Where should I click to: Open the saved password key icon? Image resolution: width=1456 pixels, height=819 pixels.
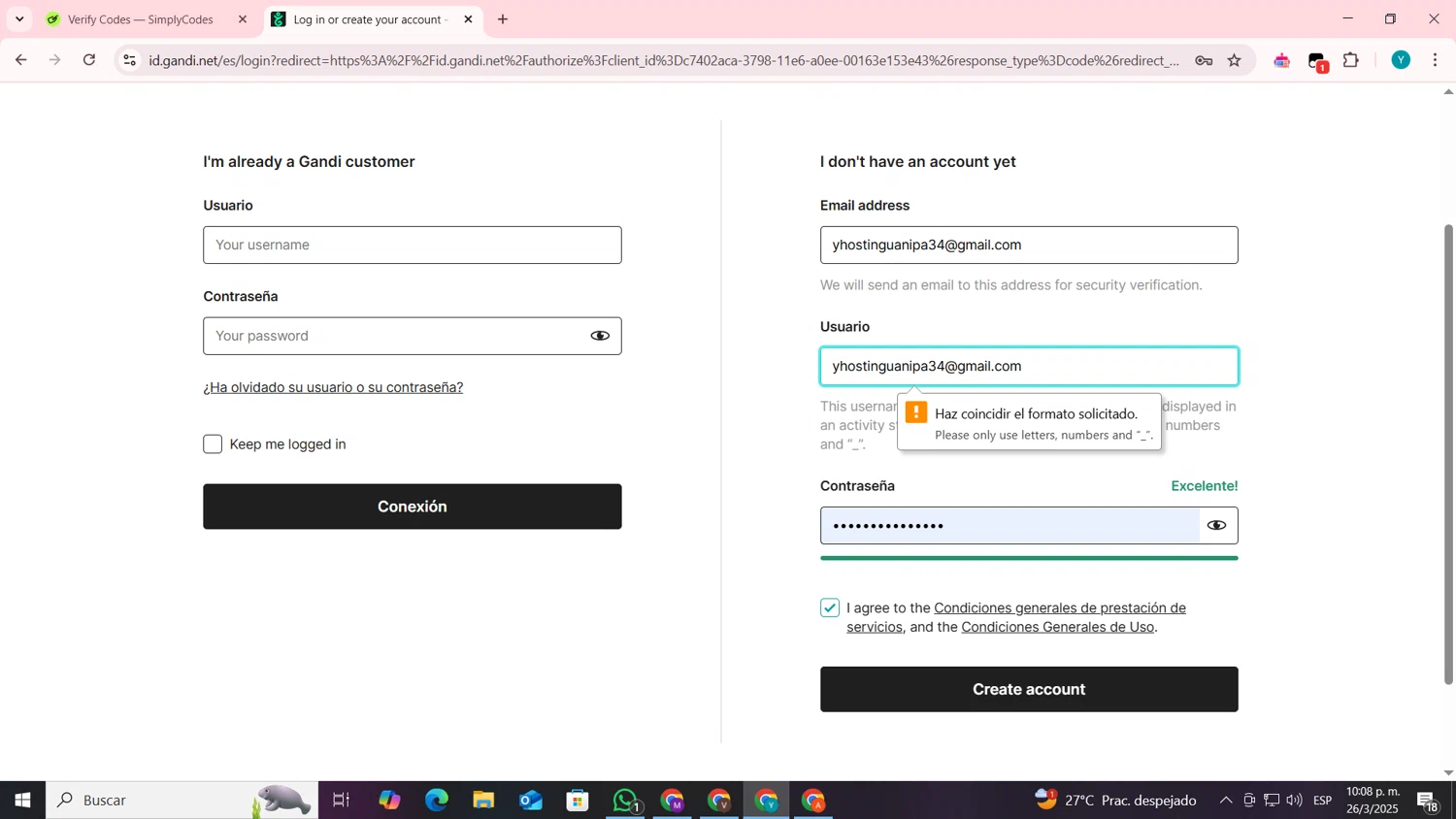[x=1204, y=60]
